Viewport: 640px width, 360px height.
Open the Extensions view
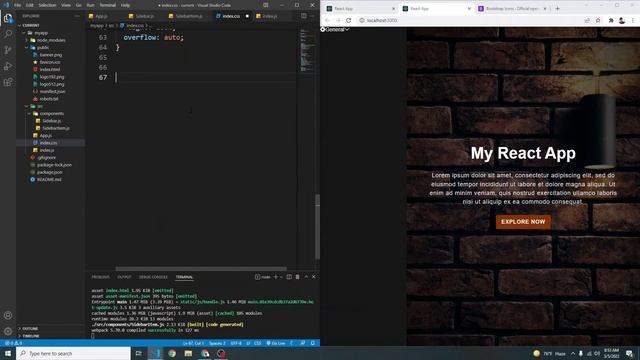tap(8, 82)
